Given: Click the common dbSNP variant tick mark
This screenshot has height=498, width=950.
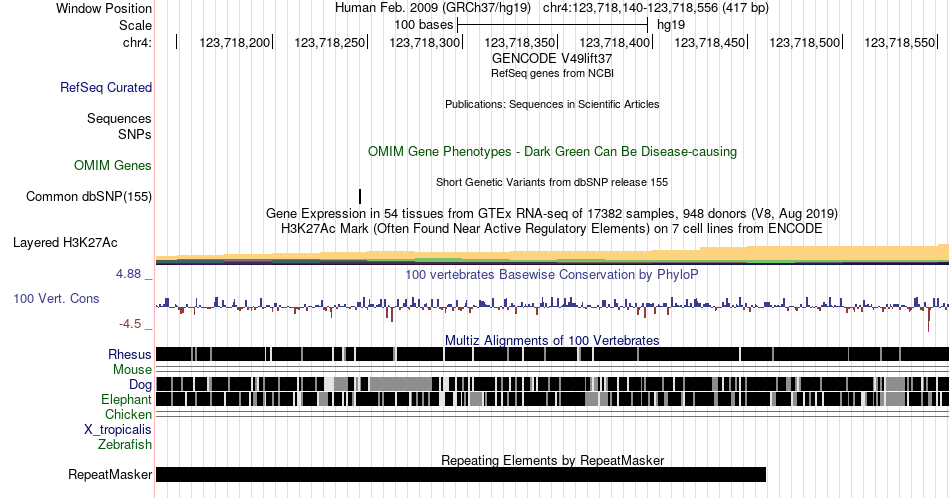Looking at the screenshot, I should coord(360,196).
